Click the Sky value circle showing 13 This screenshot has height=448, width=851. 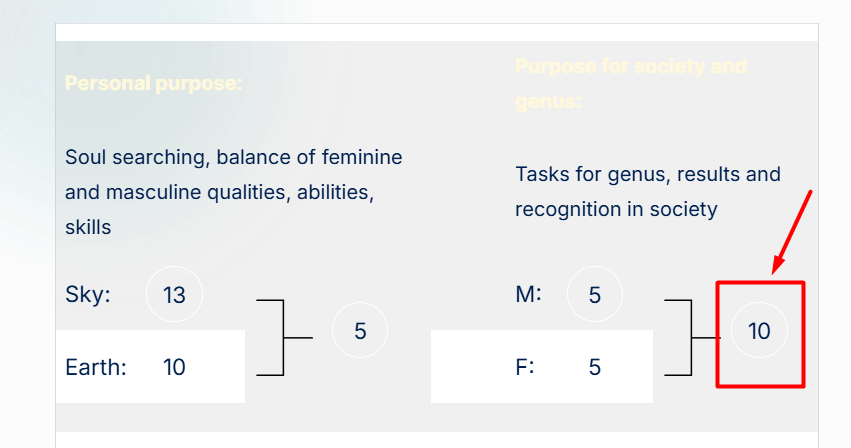(x=174, y=294)
